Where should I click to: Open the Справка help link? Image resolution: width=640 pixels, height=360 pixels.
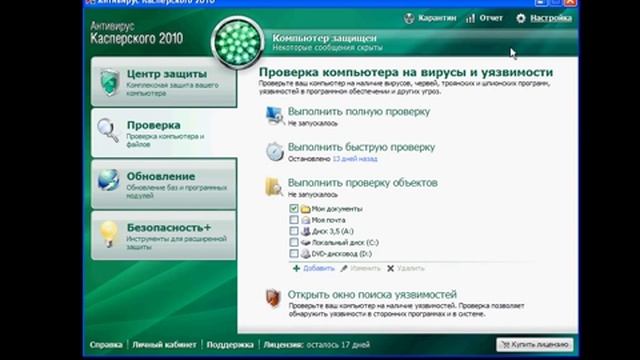(106, 345)
